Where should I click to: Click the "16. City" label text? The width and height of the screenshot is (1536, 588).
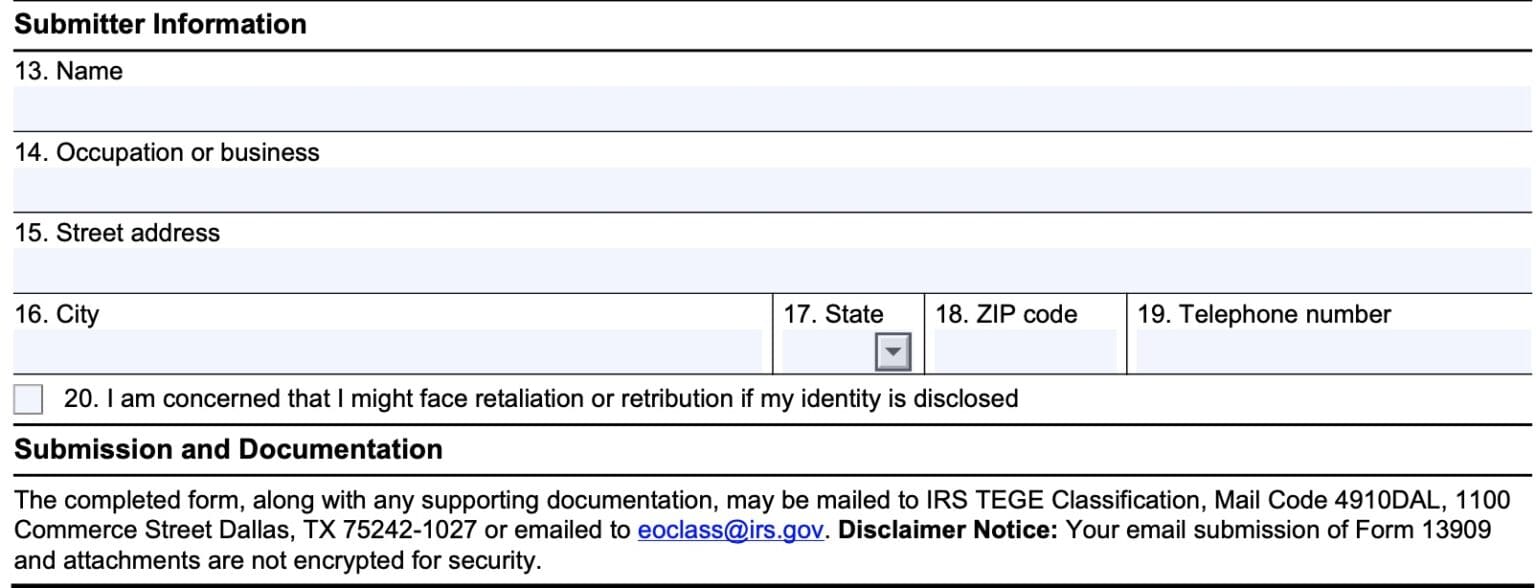(x=57, y=314)
